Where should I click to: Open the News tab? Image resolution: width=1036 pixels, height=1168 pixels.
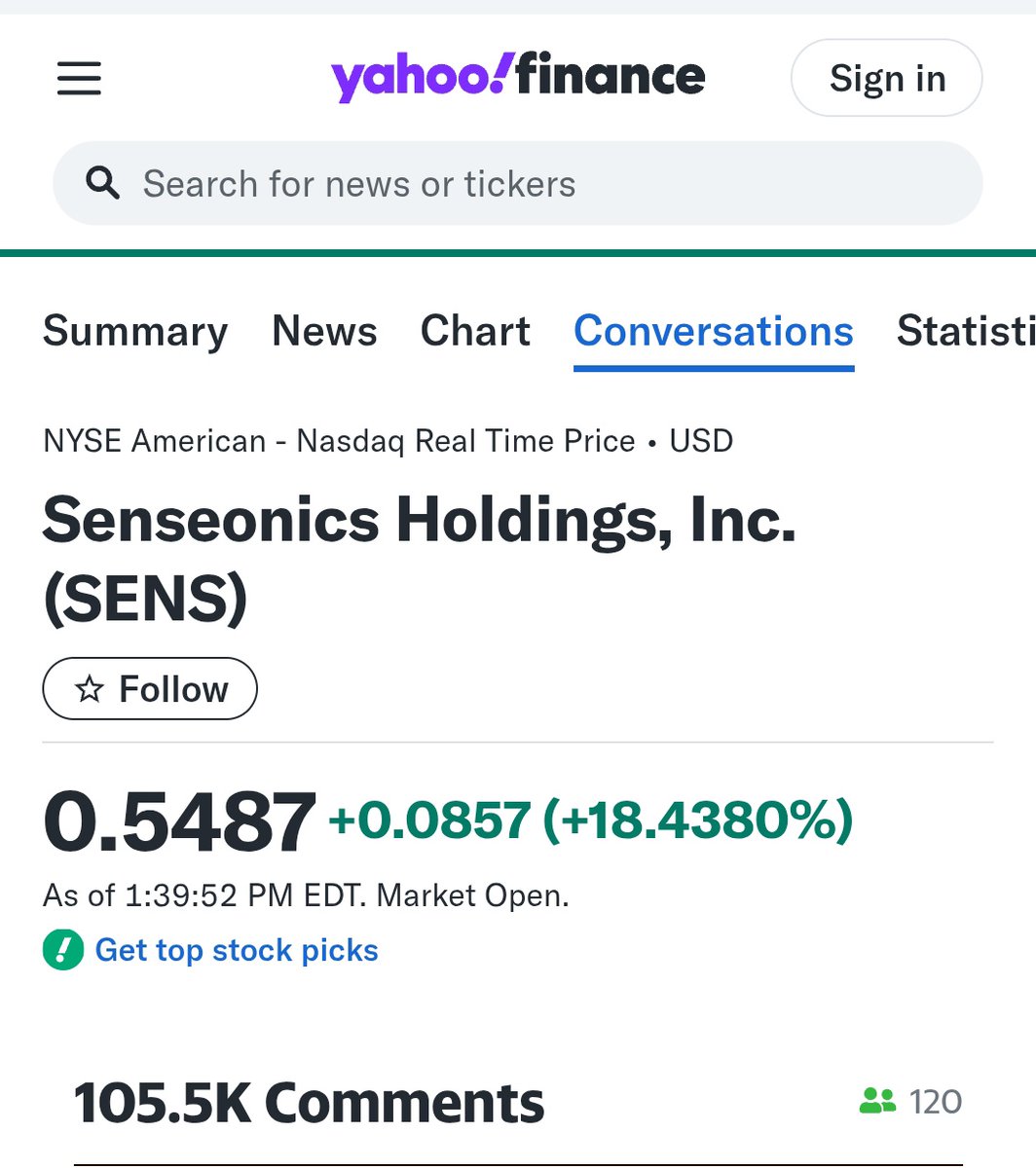pos(324,332)
